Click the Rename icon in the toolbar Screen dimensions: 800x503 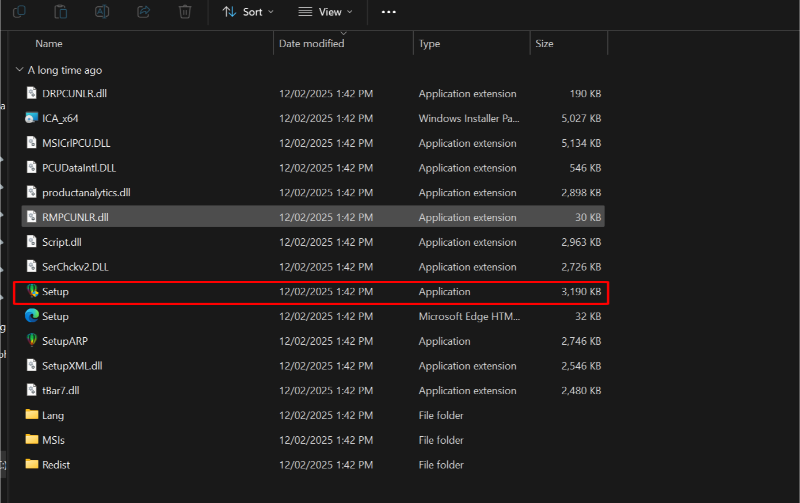(x=101, y=11)
